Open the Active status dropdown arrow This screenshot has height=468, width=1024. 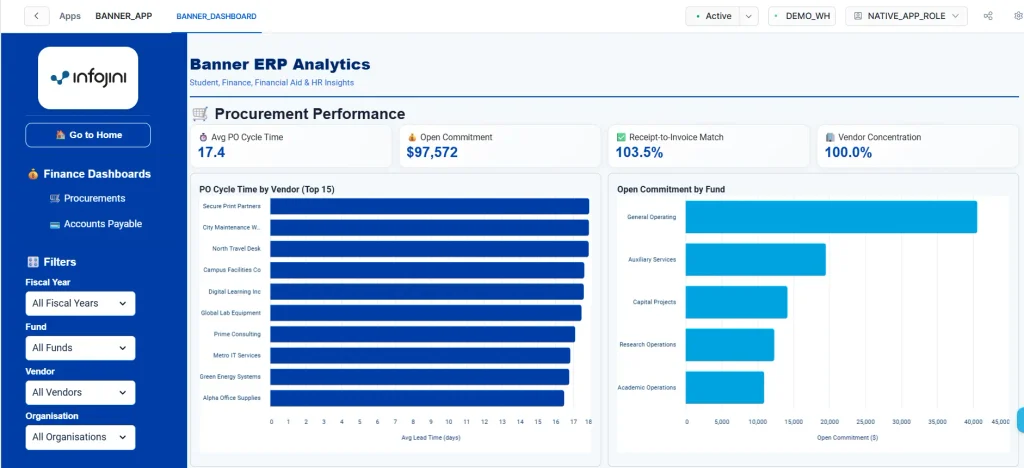click(749, 16)
